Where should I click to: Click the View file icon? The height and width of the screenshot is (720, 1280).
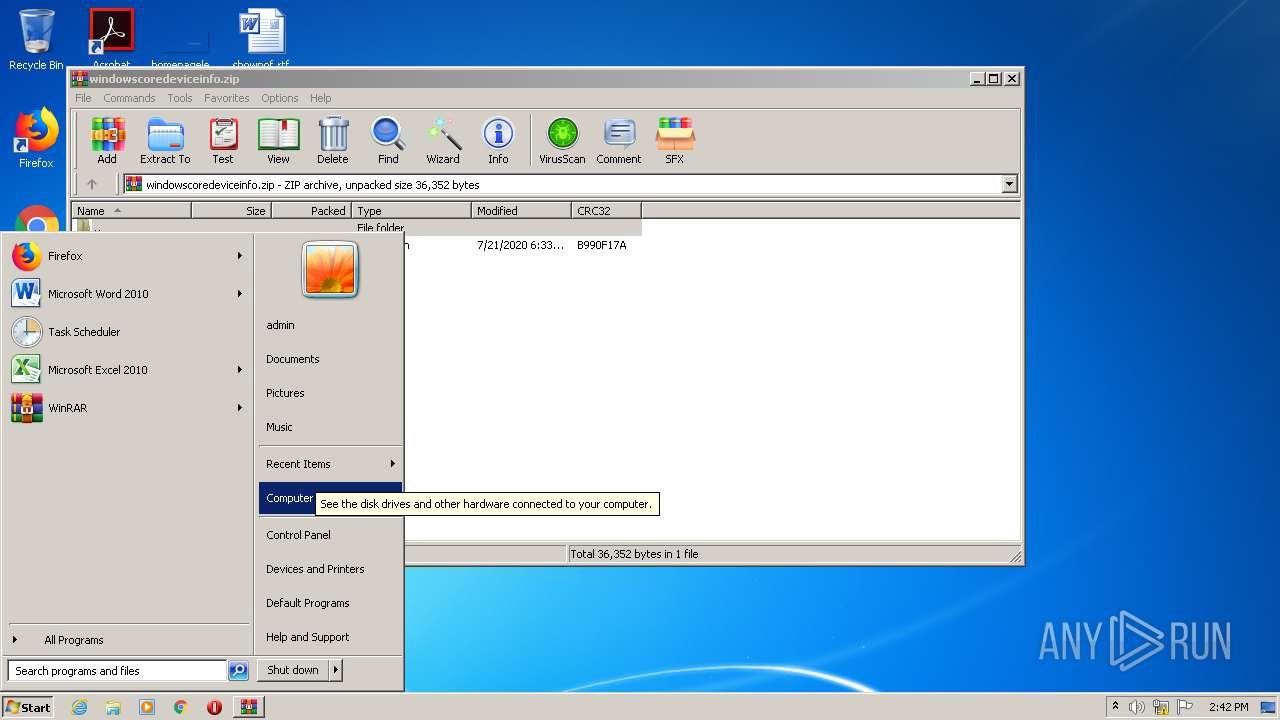point(278,141)
